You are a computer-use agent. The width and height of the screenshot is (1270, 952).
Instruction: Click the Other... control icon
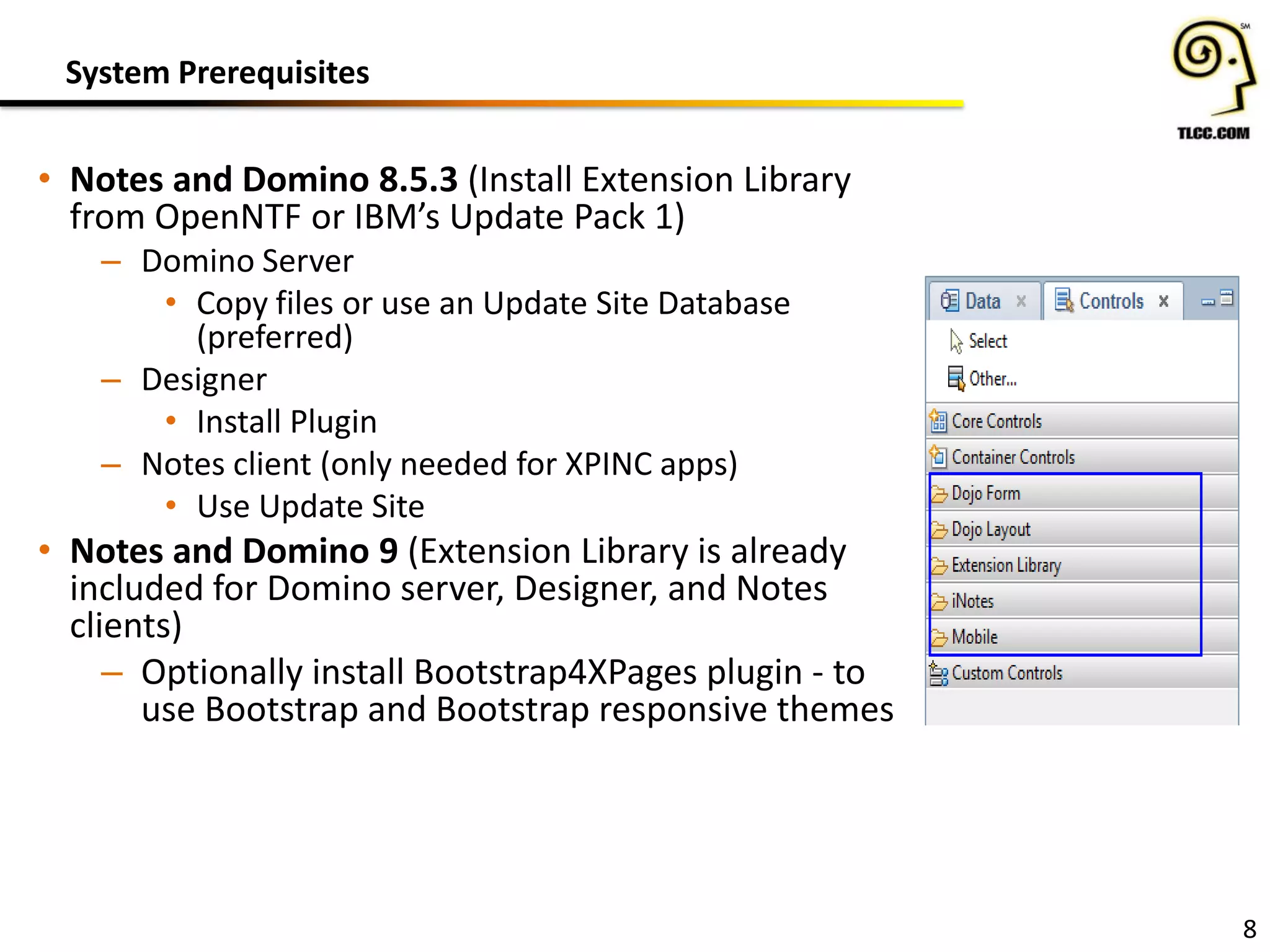click(956, 379)
